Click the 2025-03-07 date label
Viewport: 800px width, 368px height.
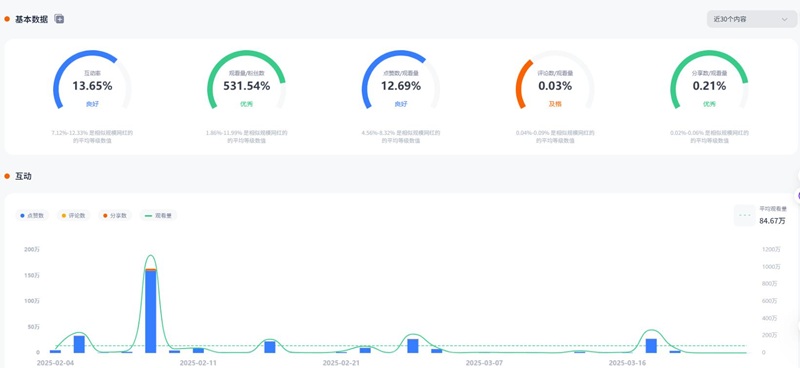coord(485,363)
